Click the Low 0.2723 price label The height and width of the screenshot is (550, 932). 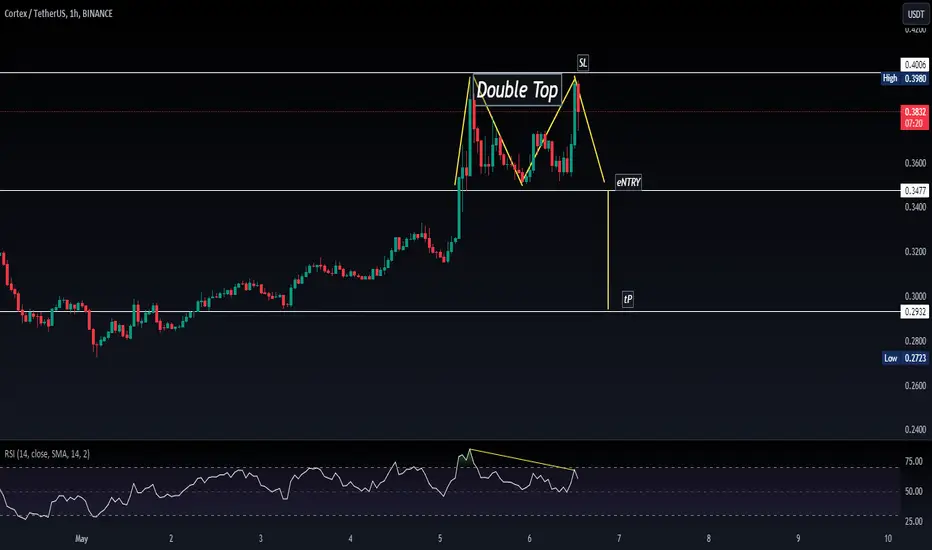pos(905,358)
